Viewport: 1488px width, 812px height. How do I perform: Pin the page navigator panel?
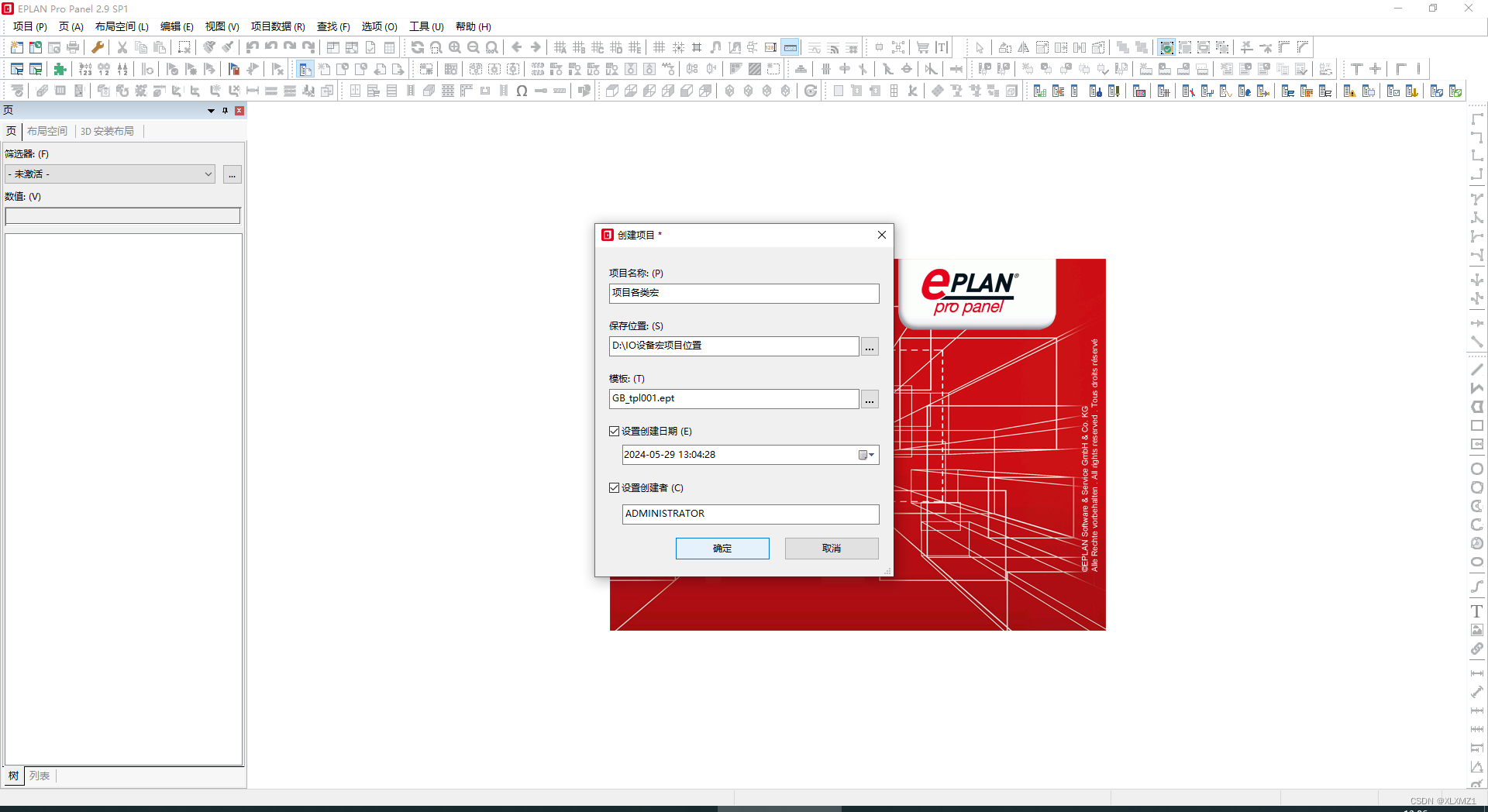click(226, 111)
